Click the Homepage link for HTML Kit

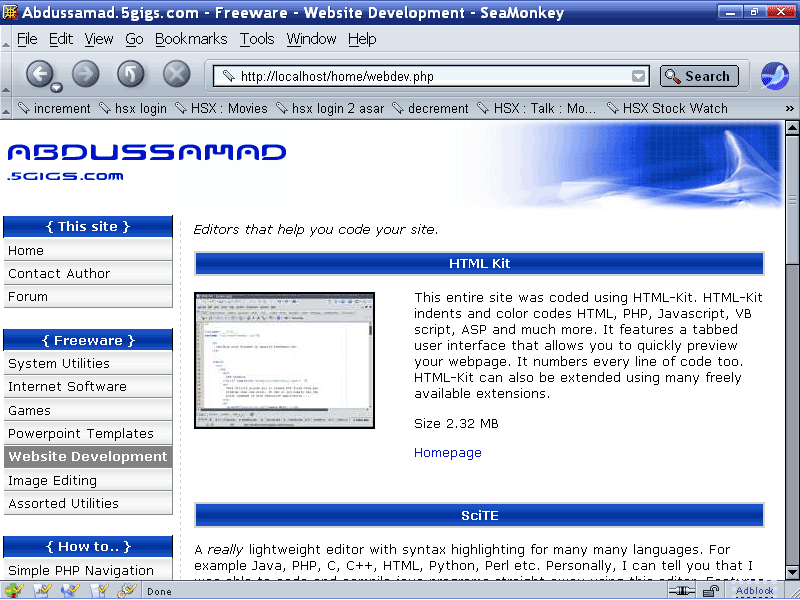447,453
